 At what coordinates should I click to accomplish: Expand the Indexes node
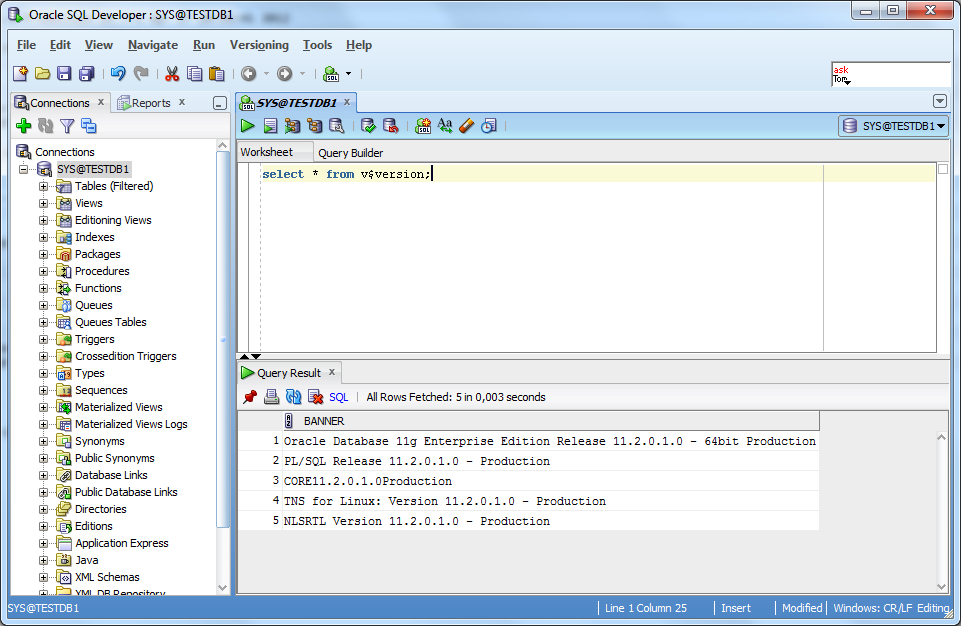(44, 237)
